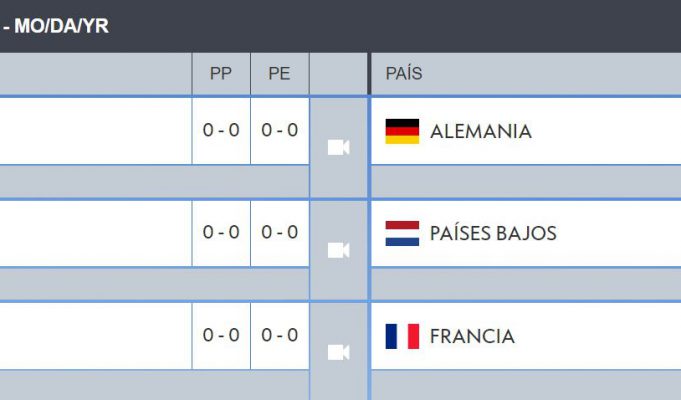Image resolution: width=681 pixels, height=400 pixels.
Task: Select the PP 0 - 0 cell for Alemania
Action: [x=221, y=131]
